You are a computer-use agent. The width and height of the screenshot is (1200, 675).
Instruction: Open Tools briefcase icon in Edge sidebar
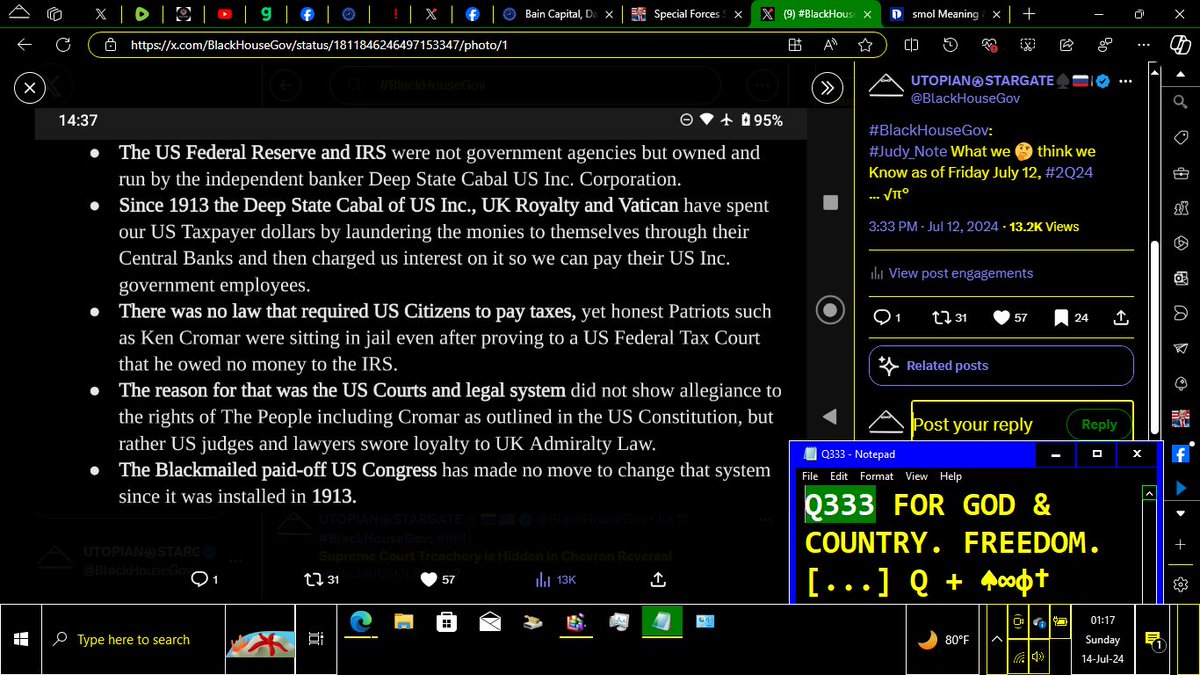(1180, 171)
